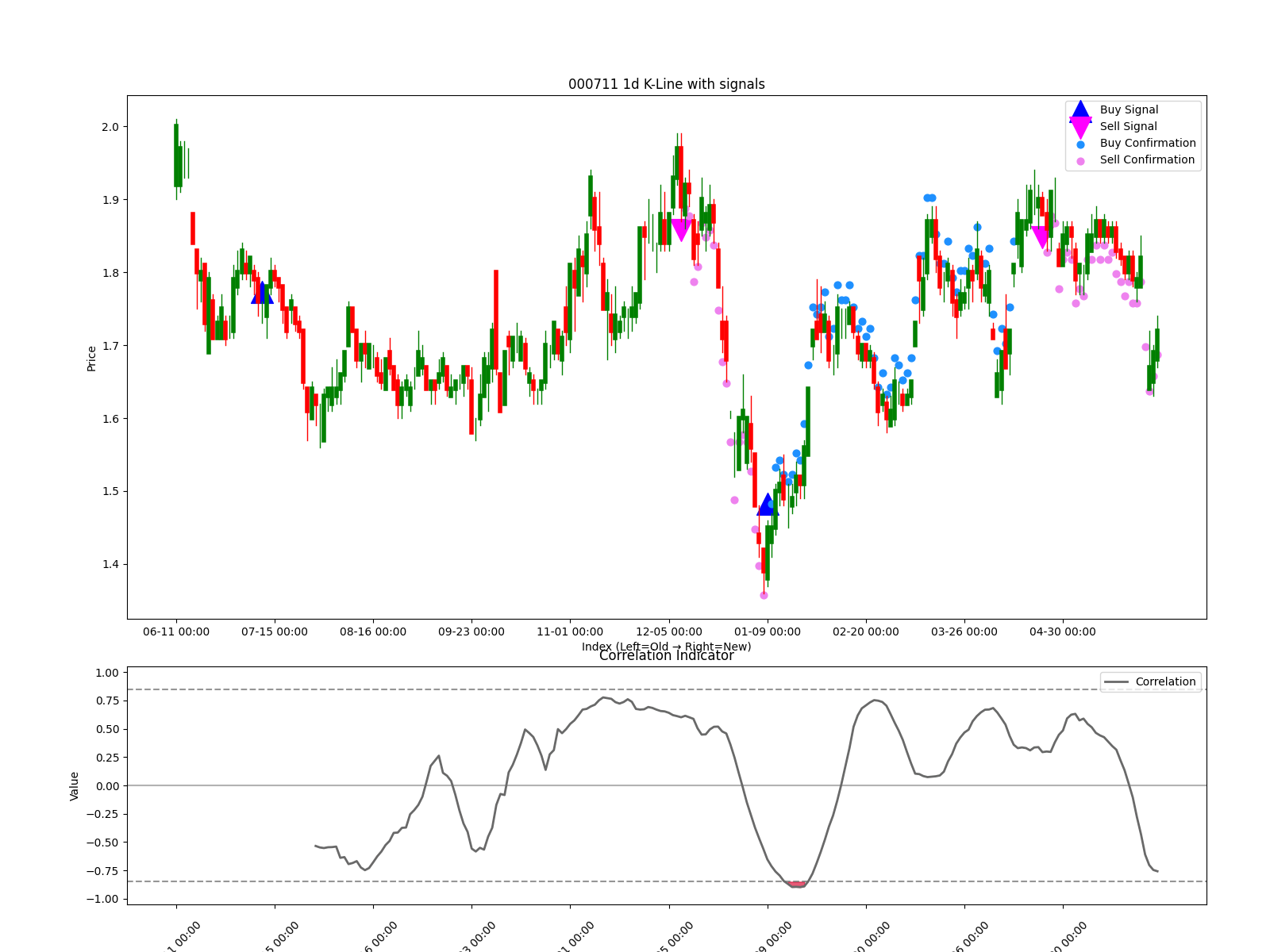Click the "01-09 00:00" tick under price chart
Viewport: 1270px width, 952px height.
tap(768, 631)
